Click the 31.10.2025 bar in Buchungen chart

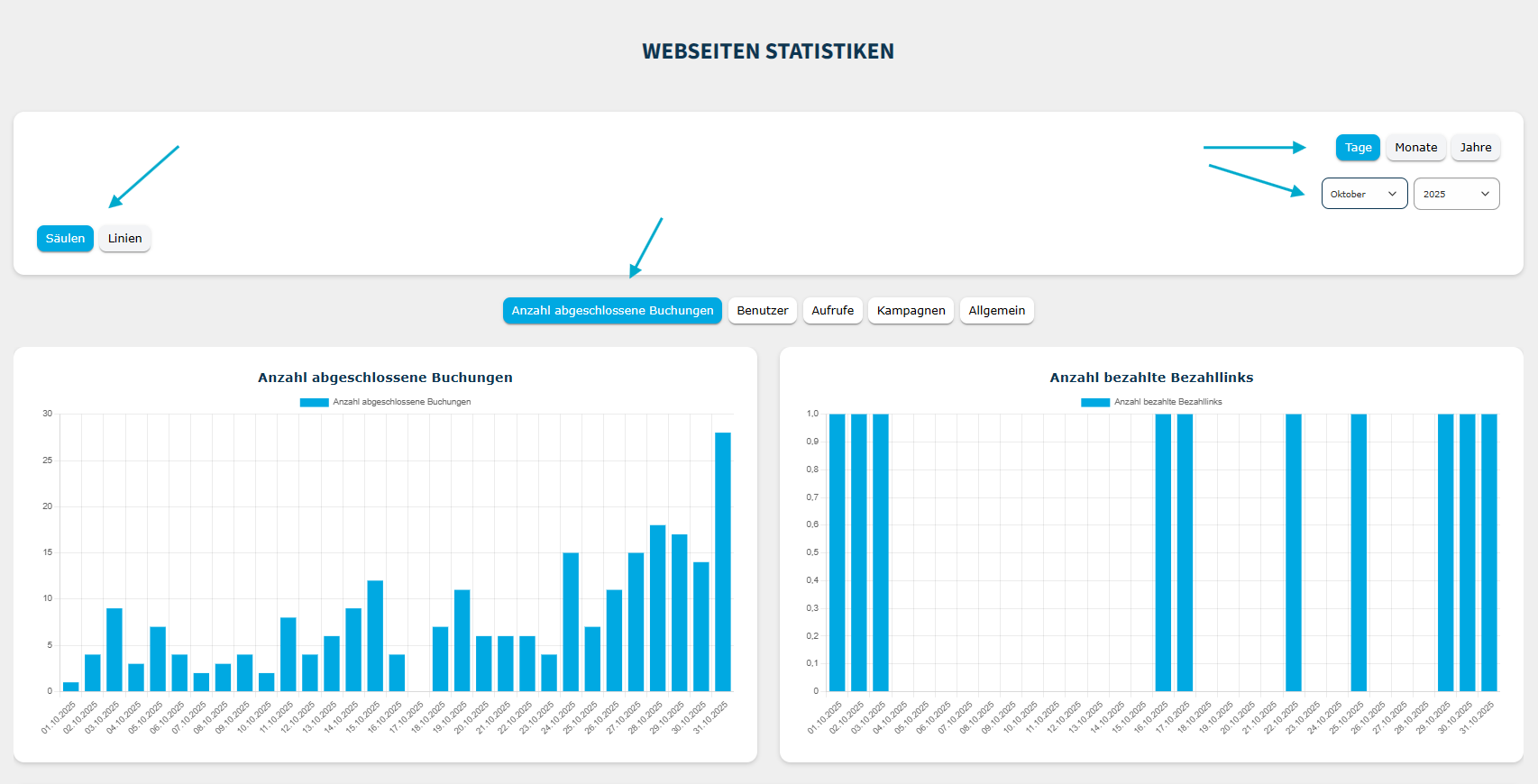point(723,562)
